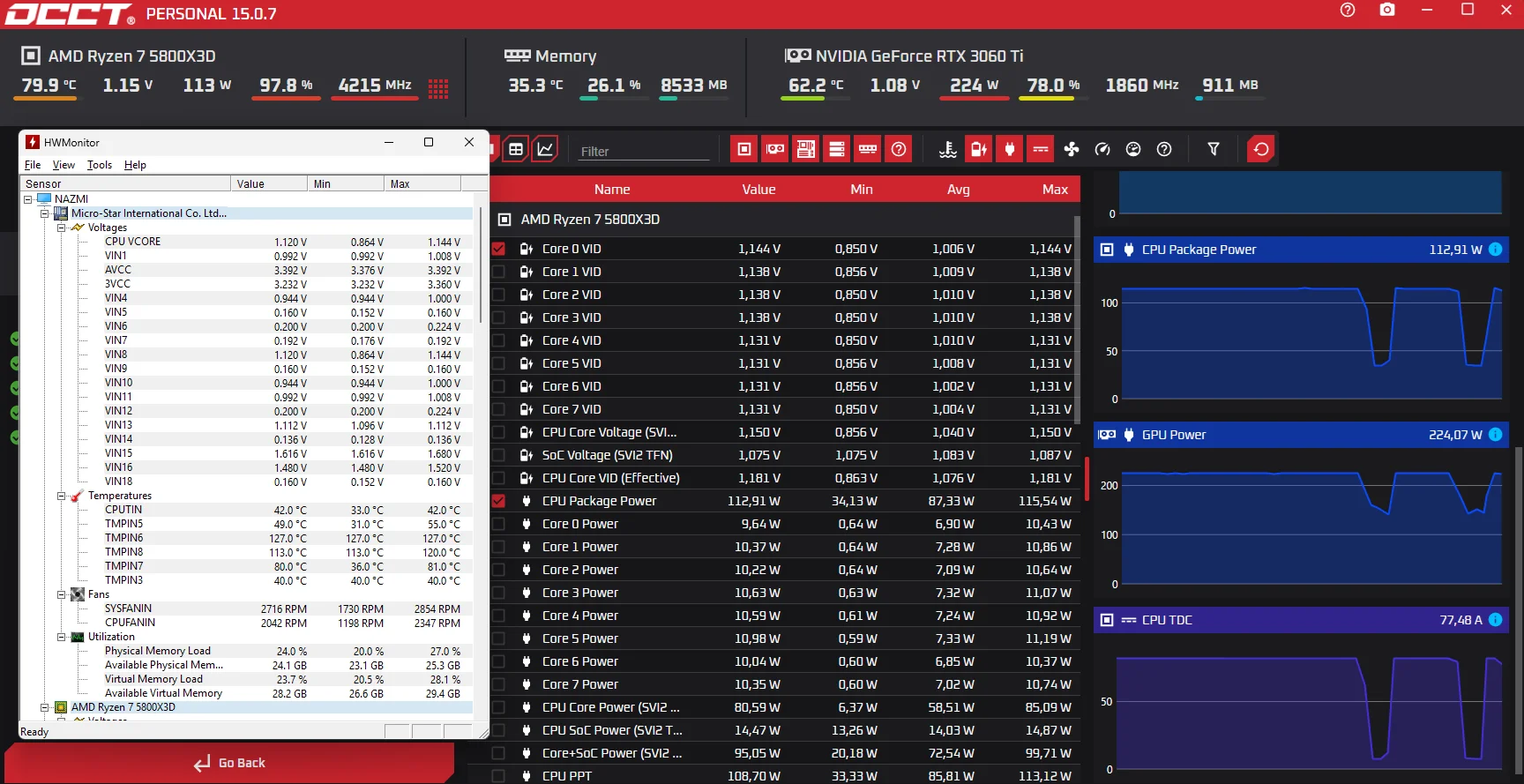The image size is (1524, 784).
Task: Check the Core 1 VID checkbox
Action: tap(499, 272)
